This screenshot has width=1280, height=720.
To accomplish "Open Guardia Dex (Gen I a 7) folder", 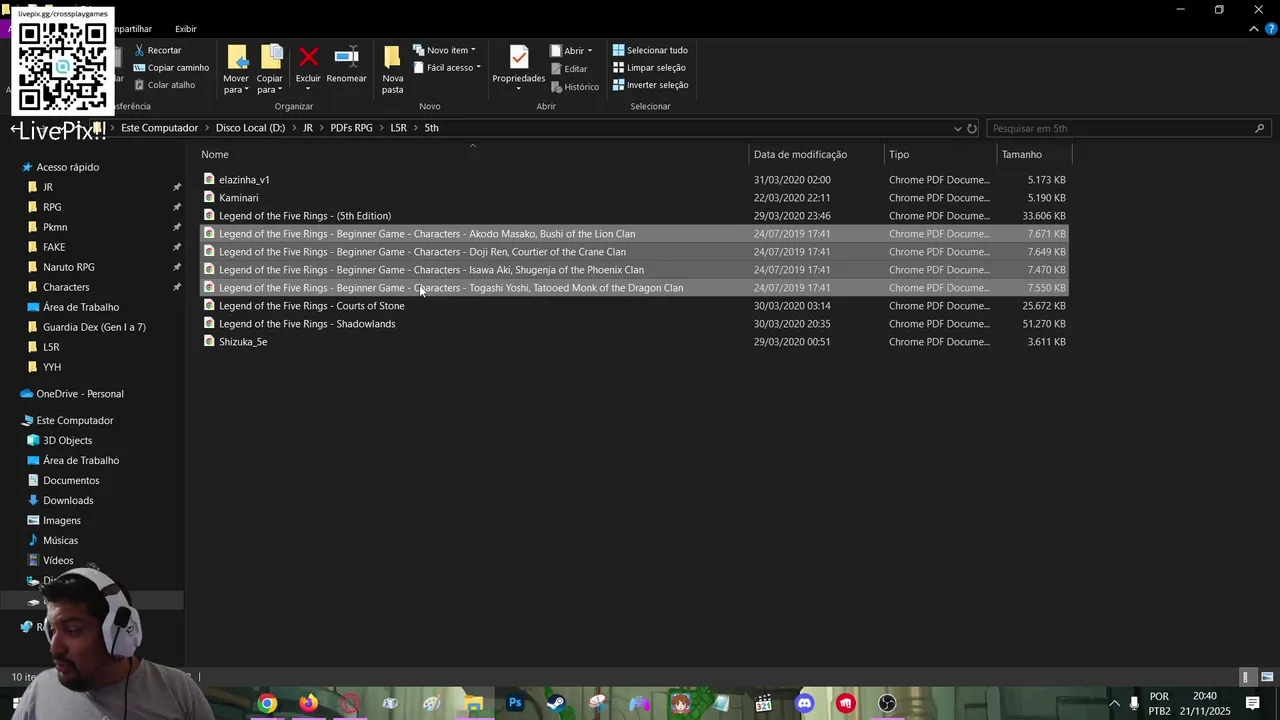I will (94, 327).
